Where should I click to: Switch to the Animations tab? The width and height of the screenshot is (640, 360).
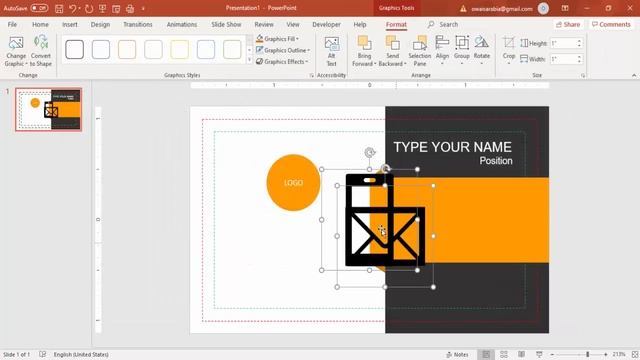(182, 24)
